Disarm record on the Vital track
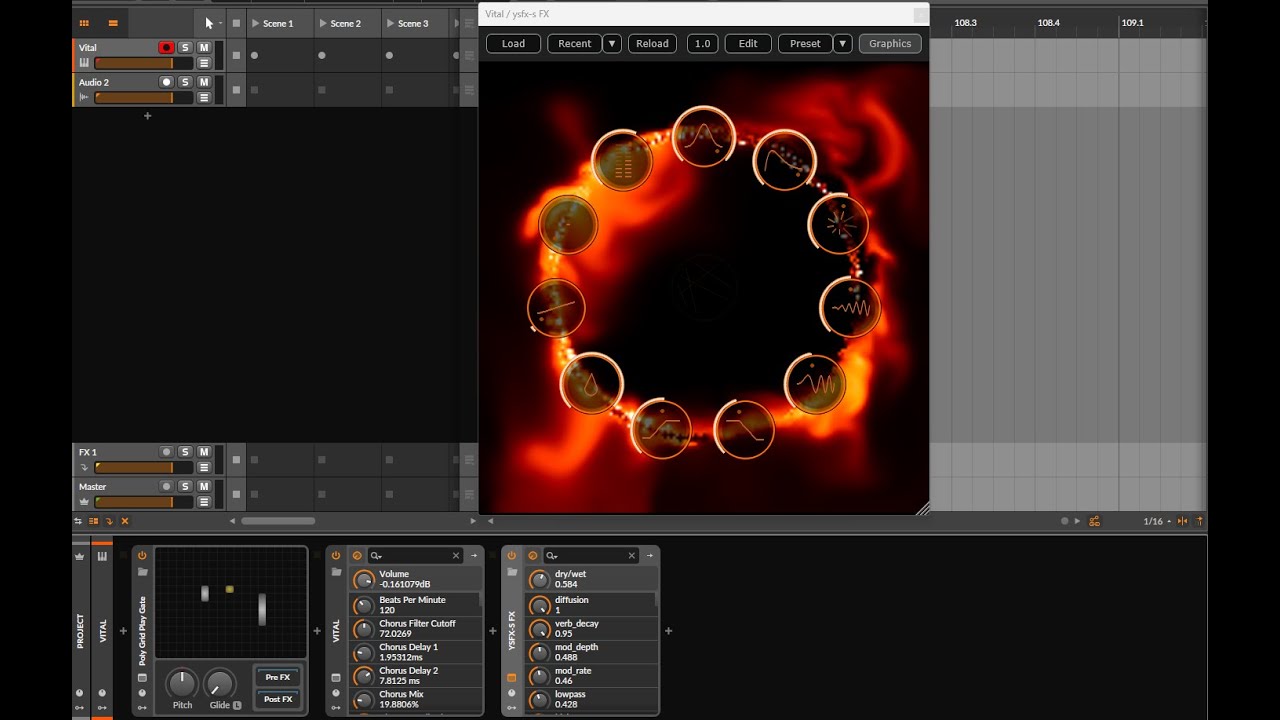The width and height of the screenshot is (1280, 720). [x=166, y=48]
